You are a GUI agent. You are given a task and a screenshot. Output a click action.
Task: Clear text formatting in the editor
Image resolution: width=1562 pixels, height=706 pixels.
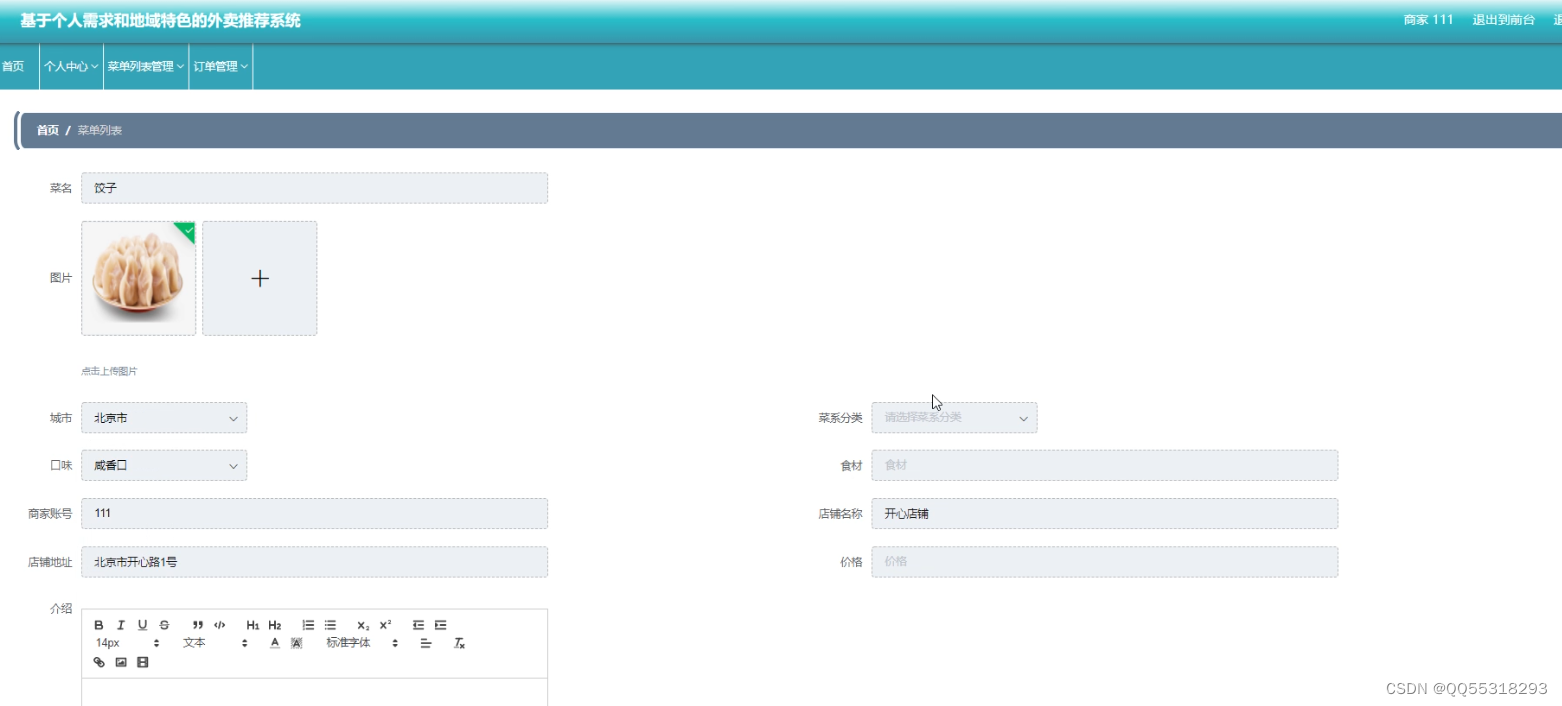[x=459, y=643]
